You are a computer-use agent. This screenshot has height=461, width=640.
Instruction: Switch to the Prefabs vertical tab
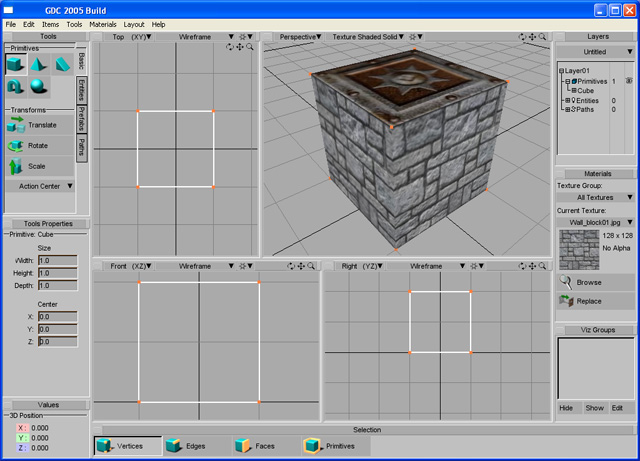click(82, 118)
